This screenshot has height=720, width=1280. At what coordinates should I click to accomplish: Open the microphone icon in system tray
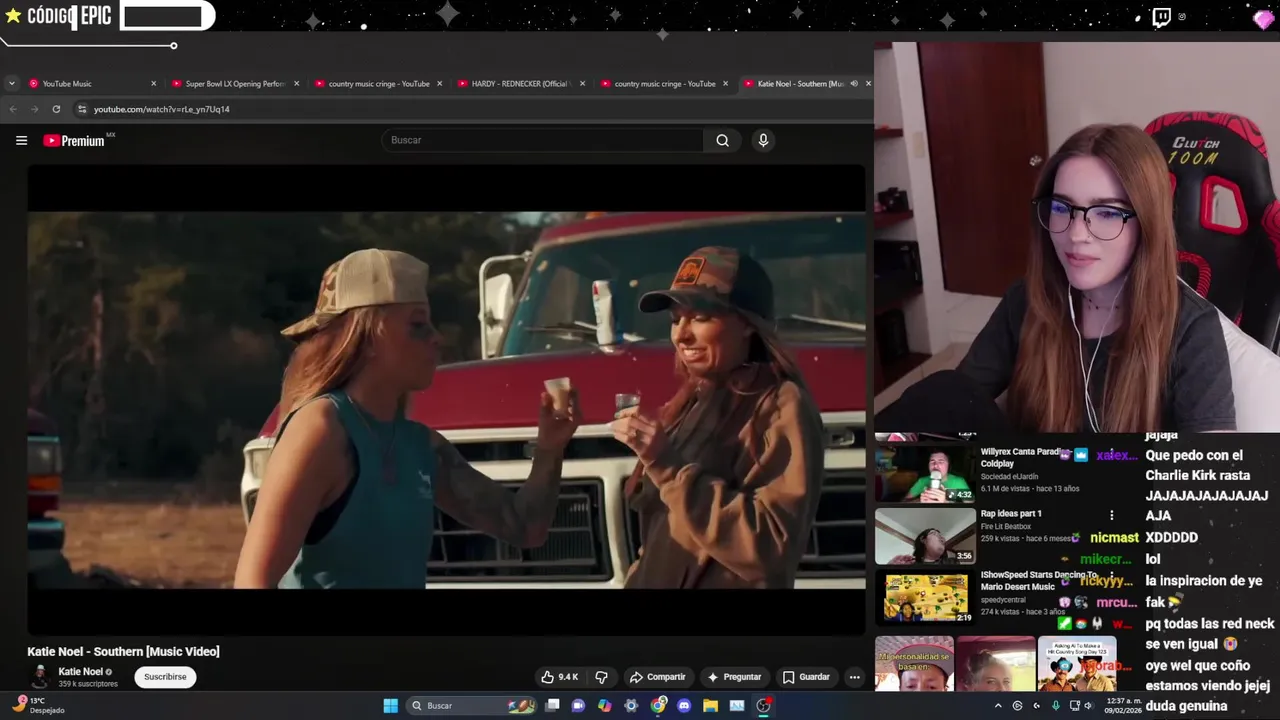(x=1055, y=705)
